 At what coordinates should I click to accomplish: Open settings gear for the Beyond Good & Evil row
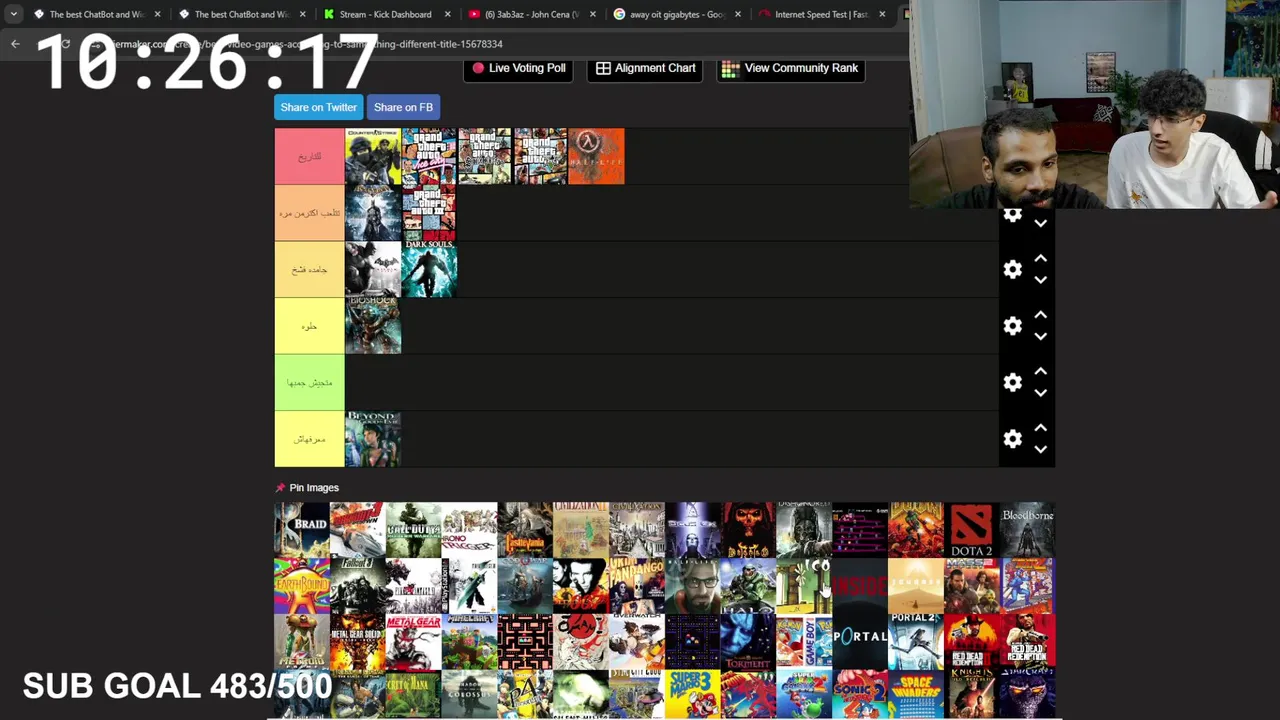pyautogui.click(x=1013, y=439)
